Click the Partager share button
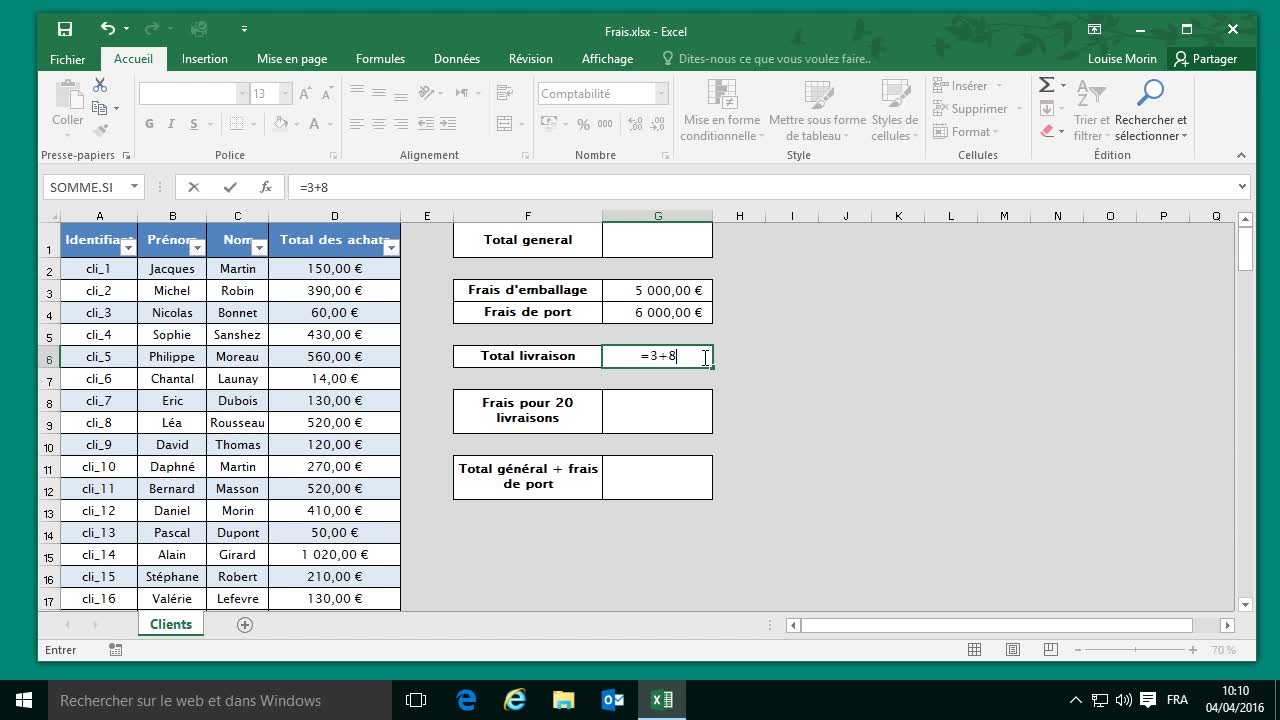 pyautogui.click(x=1206, y=59)
